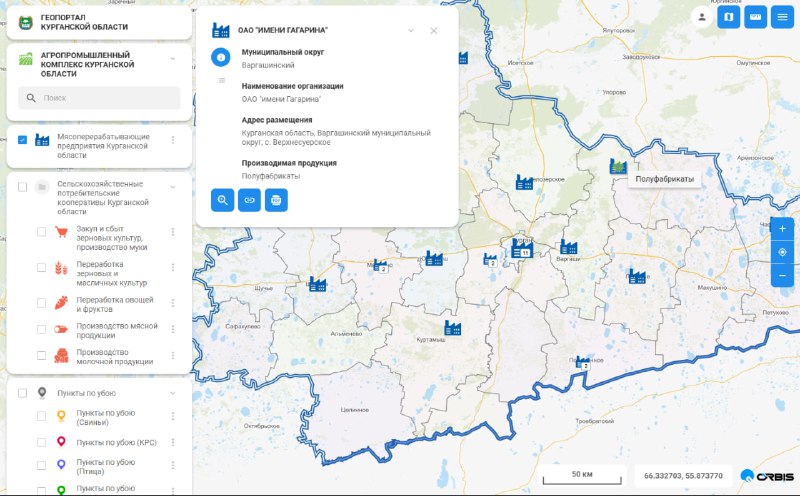Zoom in the map with plus button

click(x=782, y=229)
